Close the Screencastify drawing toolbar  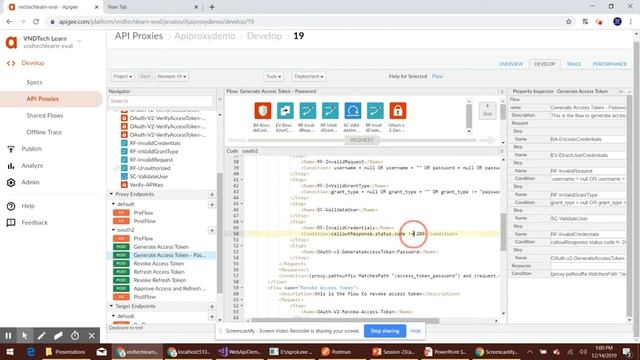[x=91, y=336]
